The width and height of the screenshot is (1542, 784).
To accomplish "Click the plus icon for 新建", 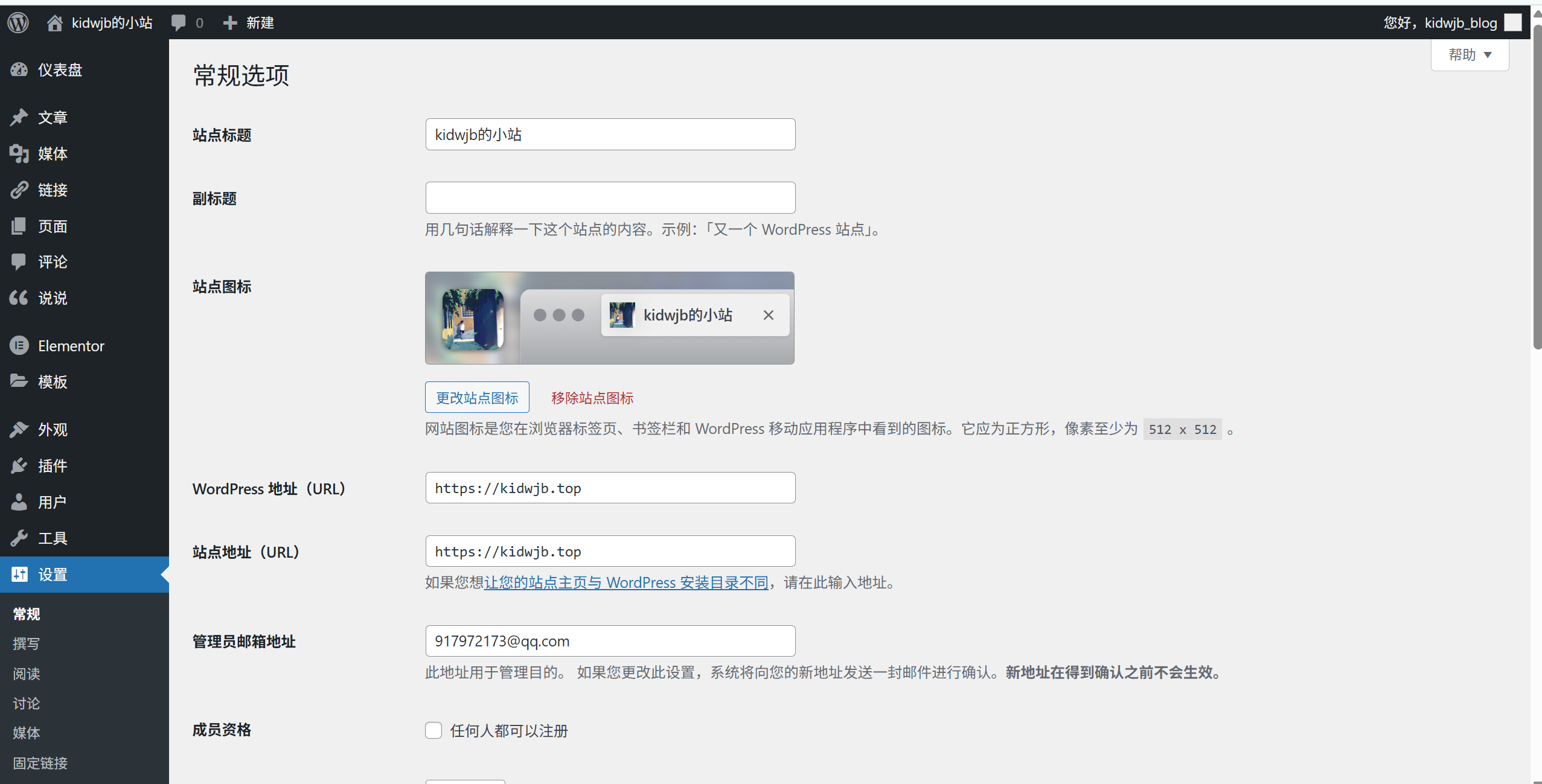I will (x=229, y=23).
